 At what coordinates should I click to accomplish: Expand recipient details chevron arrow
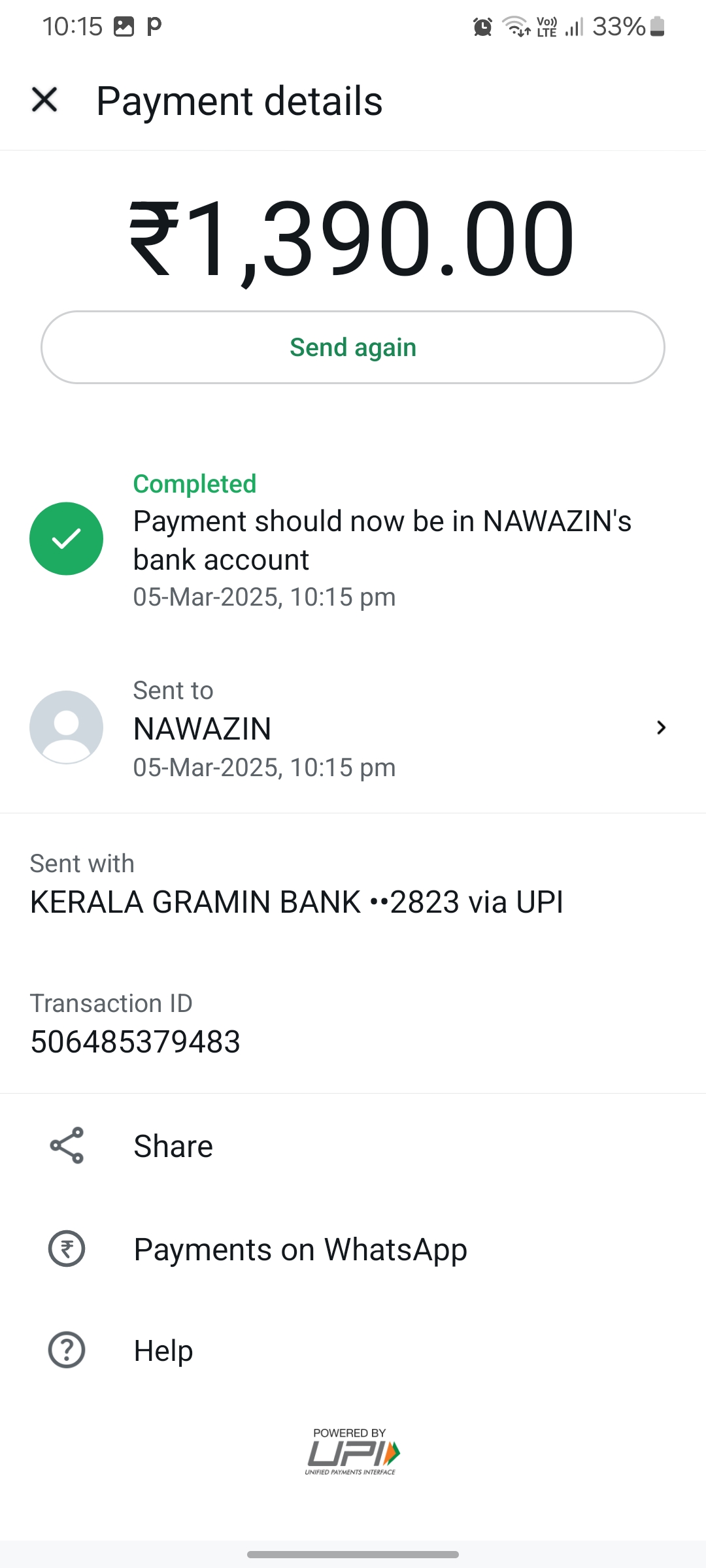[x=661, y=728]
